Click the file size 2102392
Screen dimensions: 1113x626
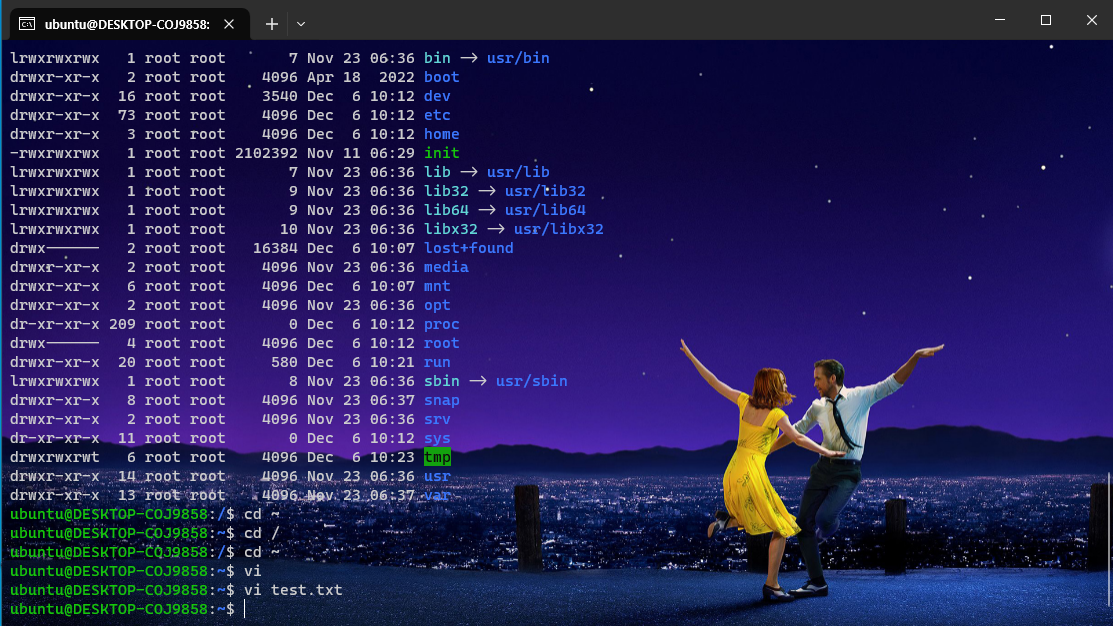pos(266,153)
